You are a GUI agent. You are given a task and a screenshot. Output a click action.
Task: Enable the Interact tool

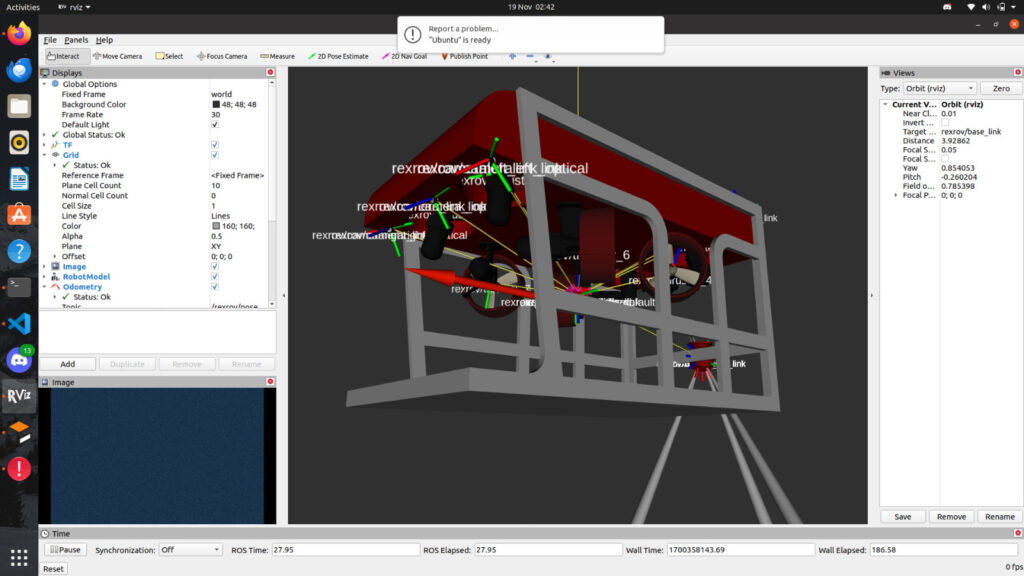pyautogui.click(x=68, y=56)
